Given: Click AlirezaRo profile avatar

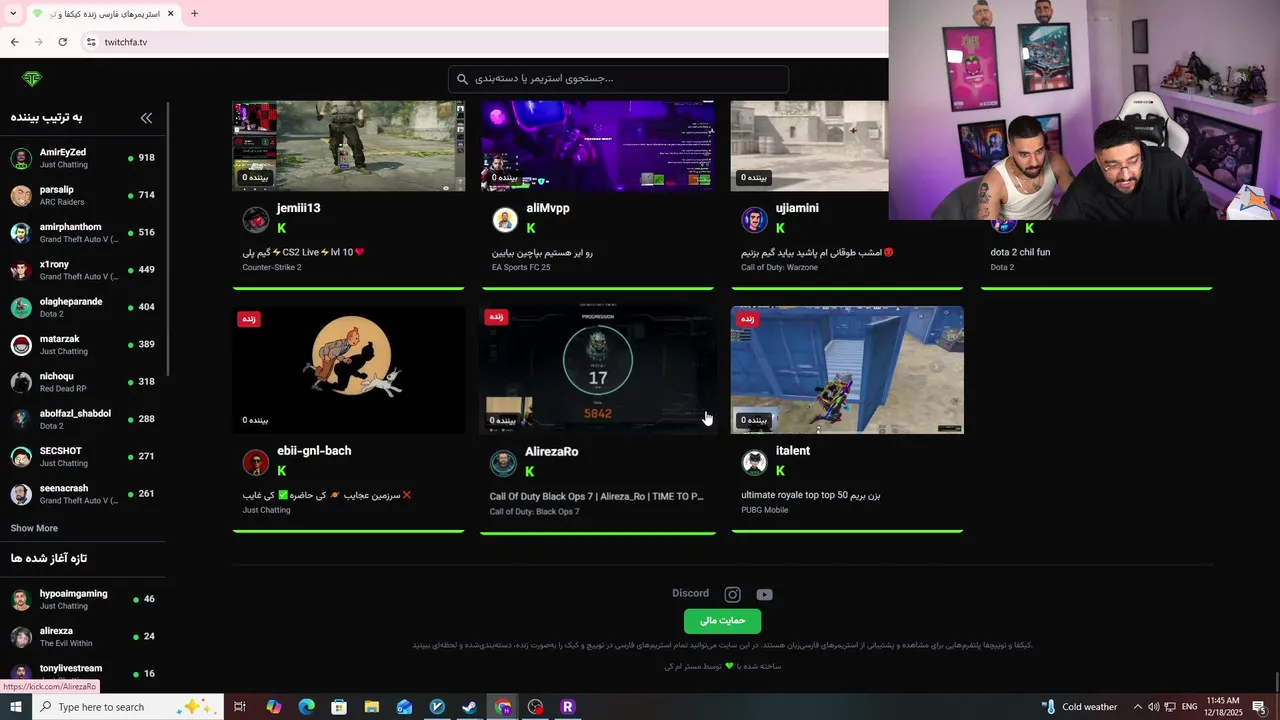Looking at the screenshot, I should point(503,463).
